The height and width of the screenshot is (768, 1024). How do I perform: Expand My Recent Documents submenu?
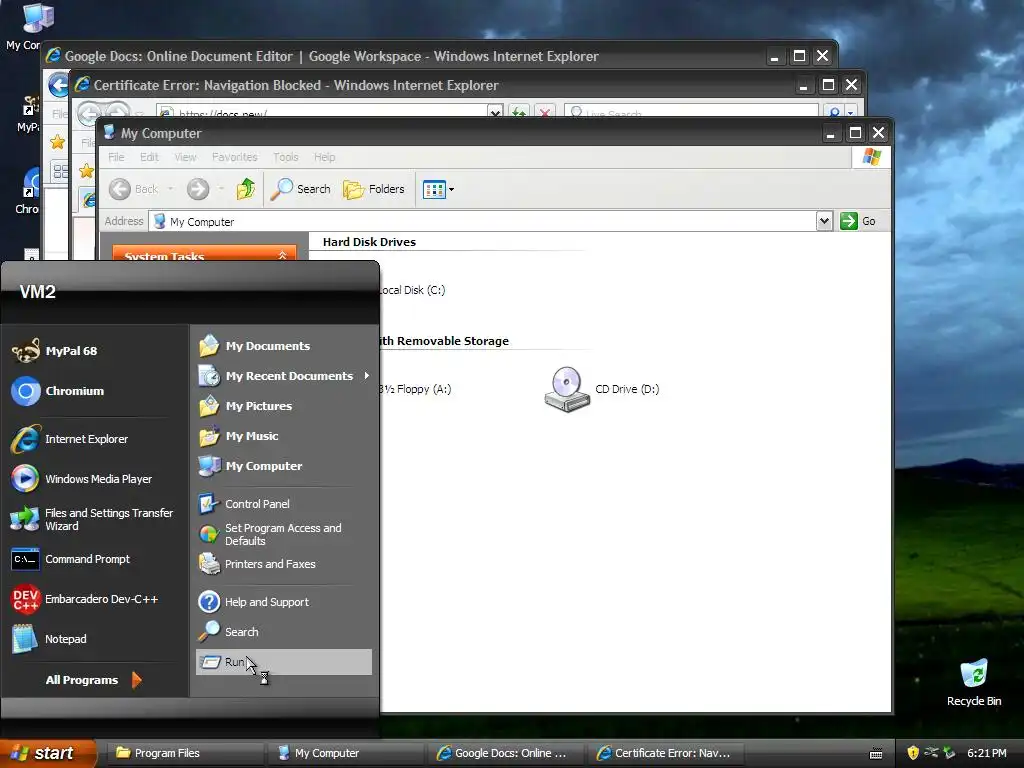coord(283,376)
